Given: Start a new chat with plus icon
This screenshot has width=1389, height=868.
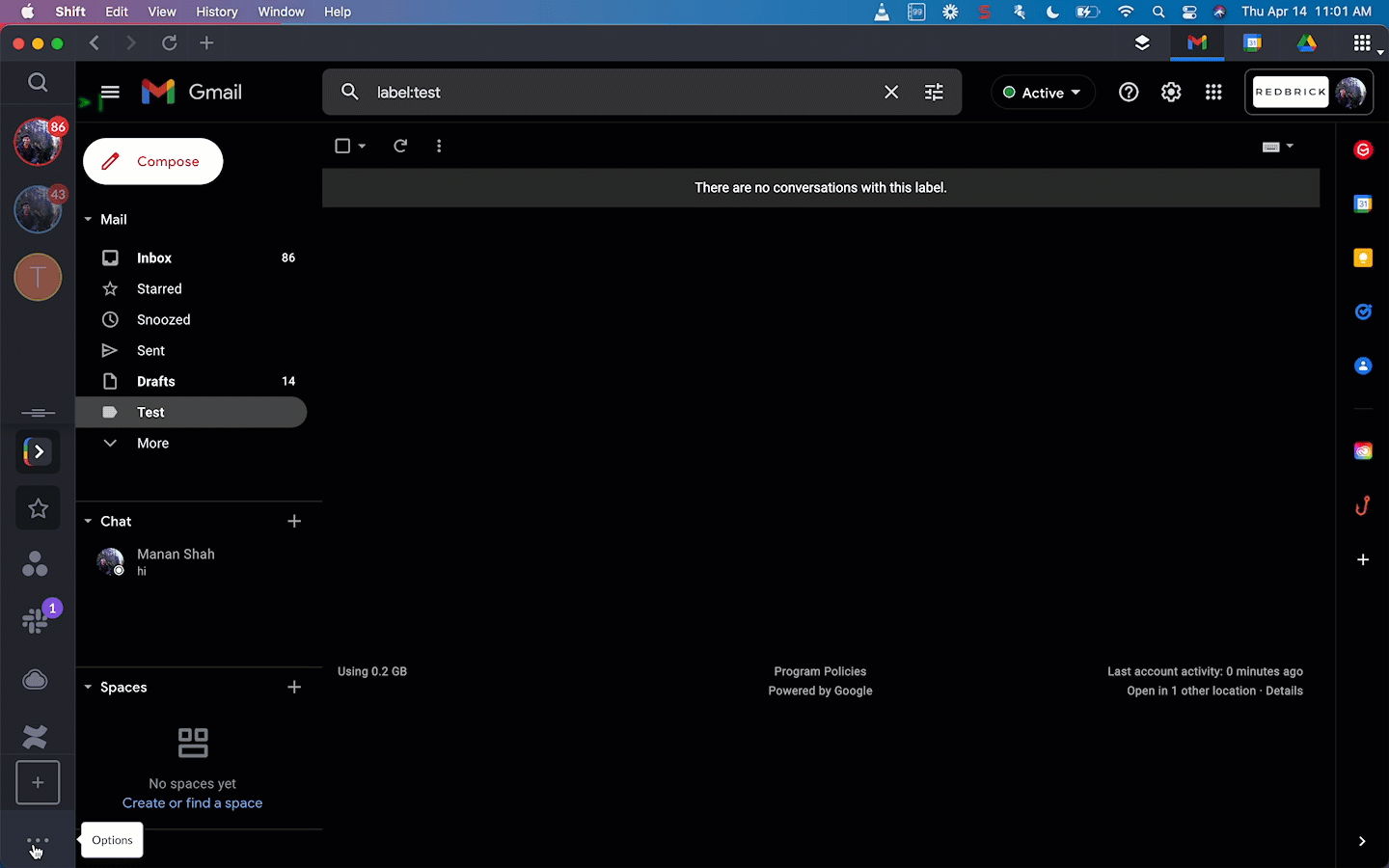Looking at the screenshot, I should [x=294, y=522].
